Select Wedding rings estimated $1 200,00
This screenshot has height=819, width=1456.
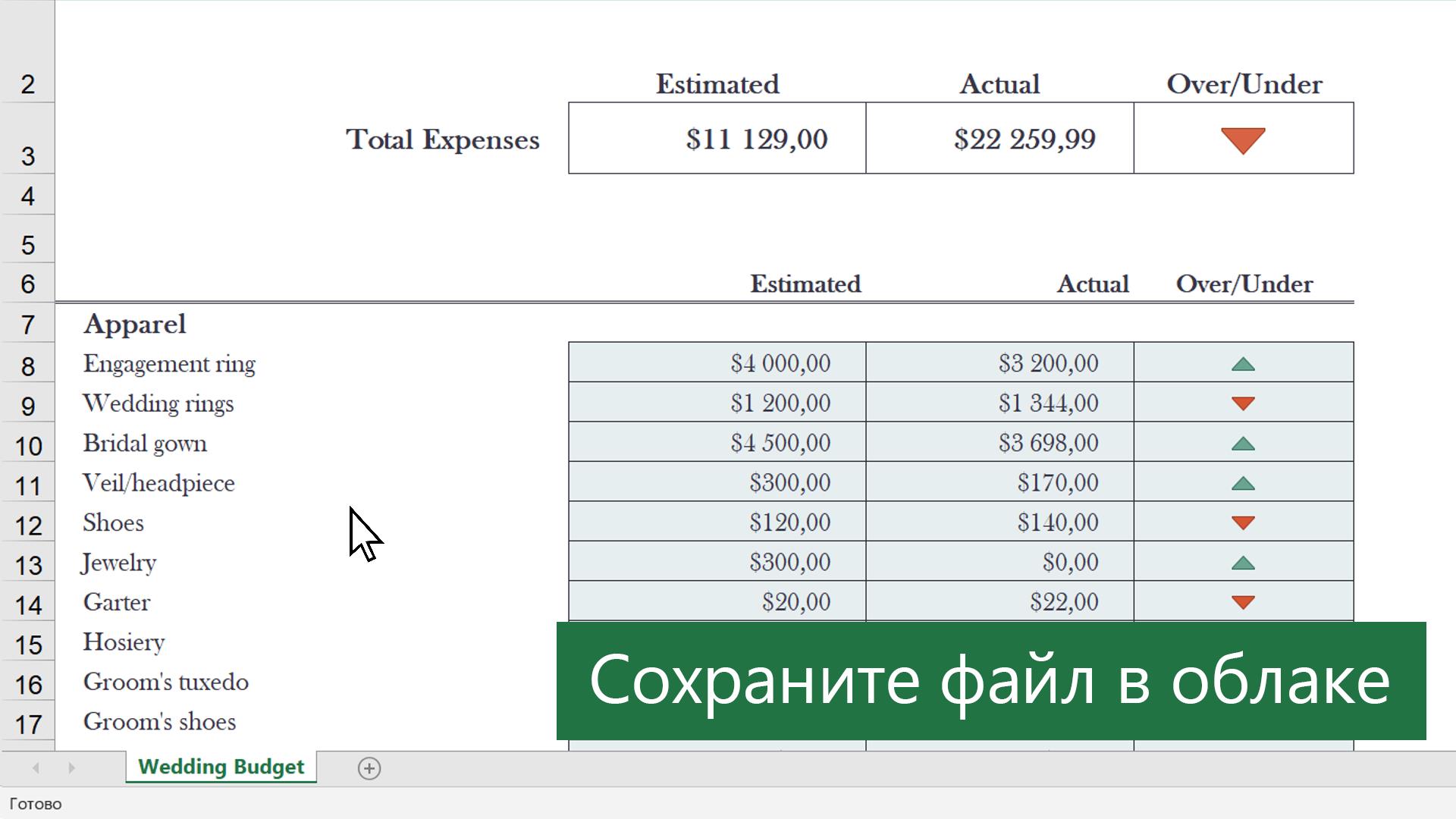click(717, 402)
